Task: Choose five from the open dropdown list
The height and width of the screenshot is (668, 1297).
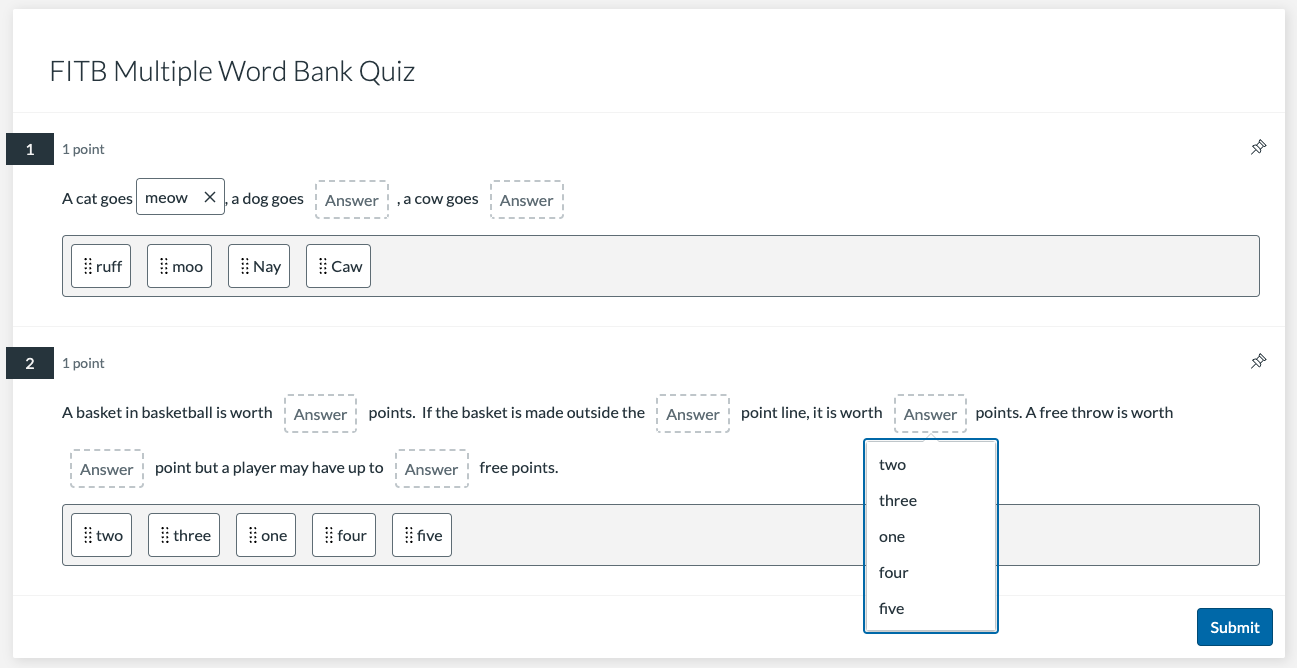Action: 891,609
